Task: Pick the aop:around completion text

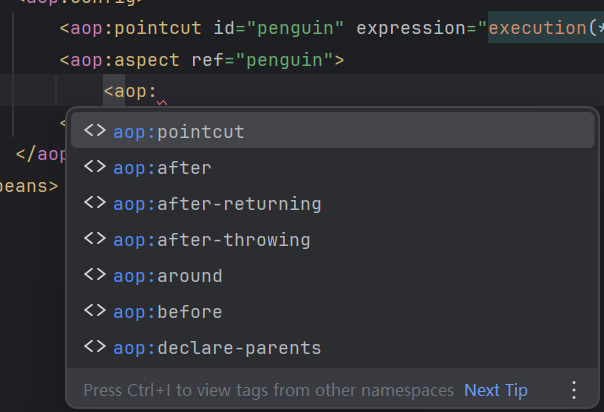Action: coord(168,276)
